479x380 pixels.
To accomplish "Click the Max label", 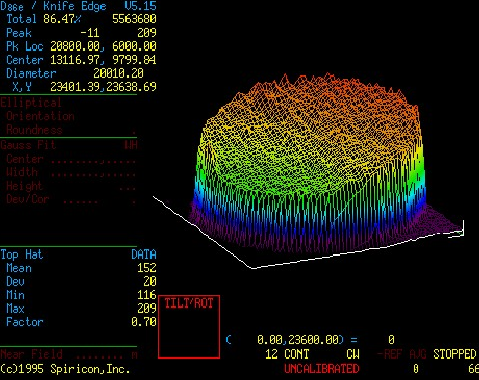I will pyautogui.click(x=15, y=308).
